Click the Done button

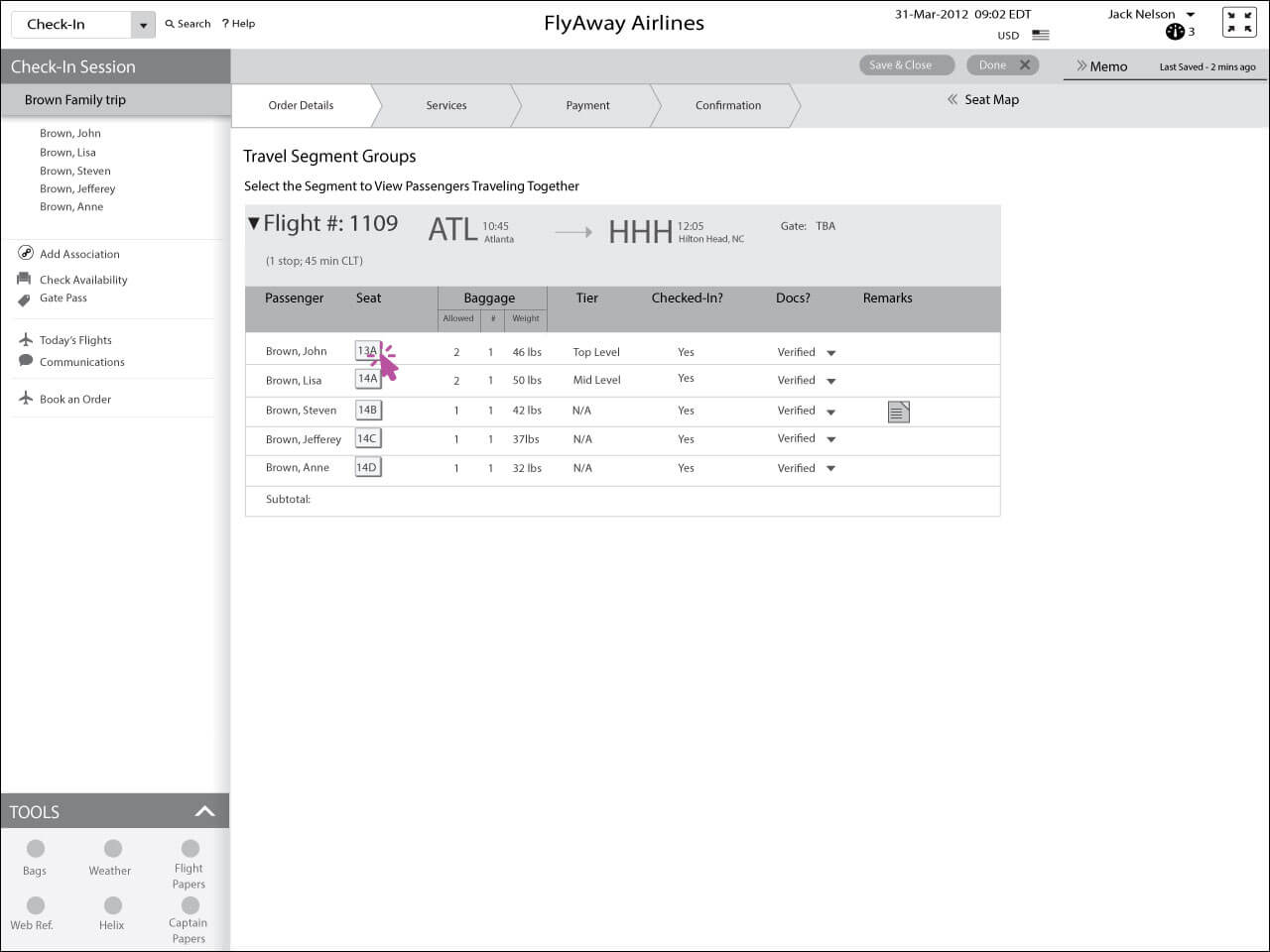[x=1002, y=65]
